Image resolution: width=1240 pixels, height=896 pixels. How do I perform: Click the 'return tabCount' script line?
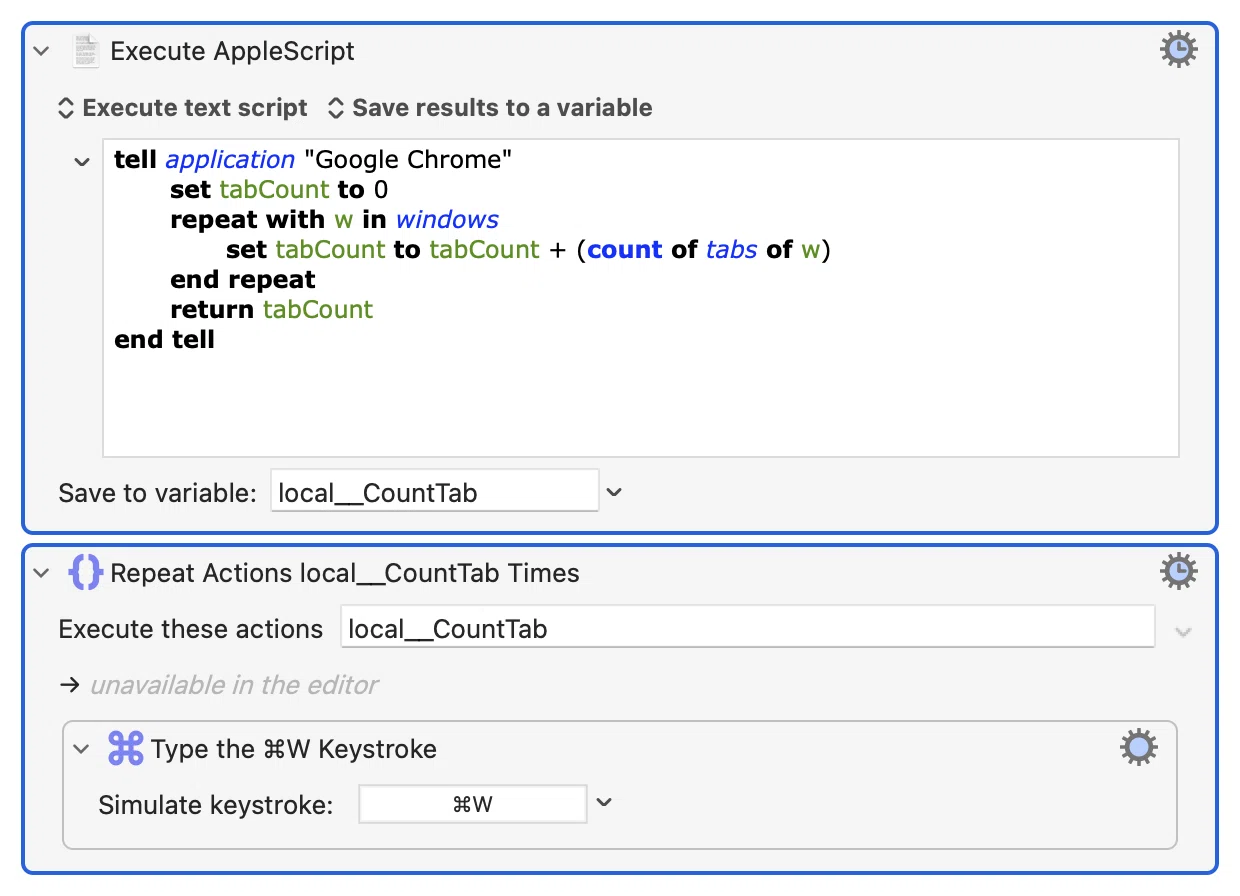click(x=272, y=310)
